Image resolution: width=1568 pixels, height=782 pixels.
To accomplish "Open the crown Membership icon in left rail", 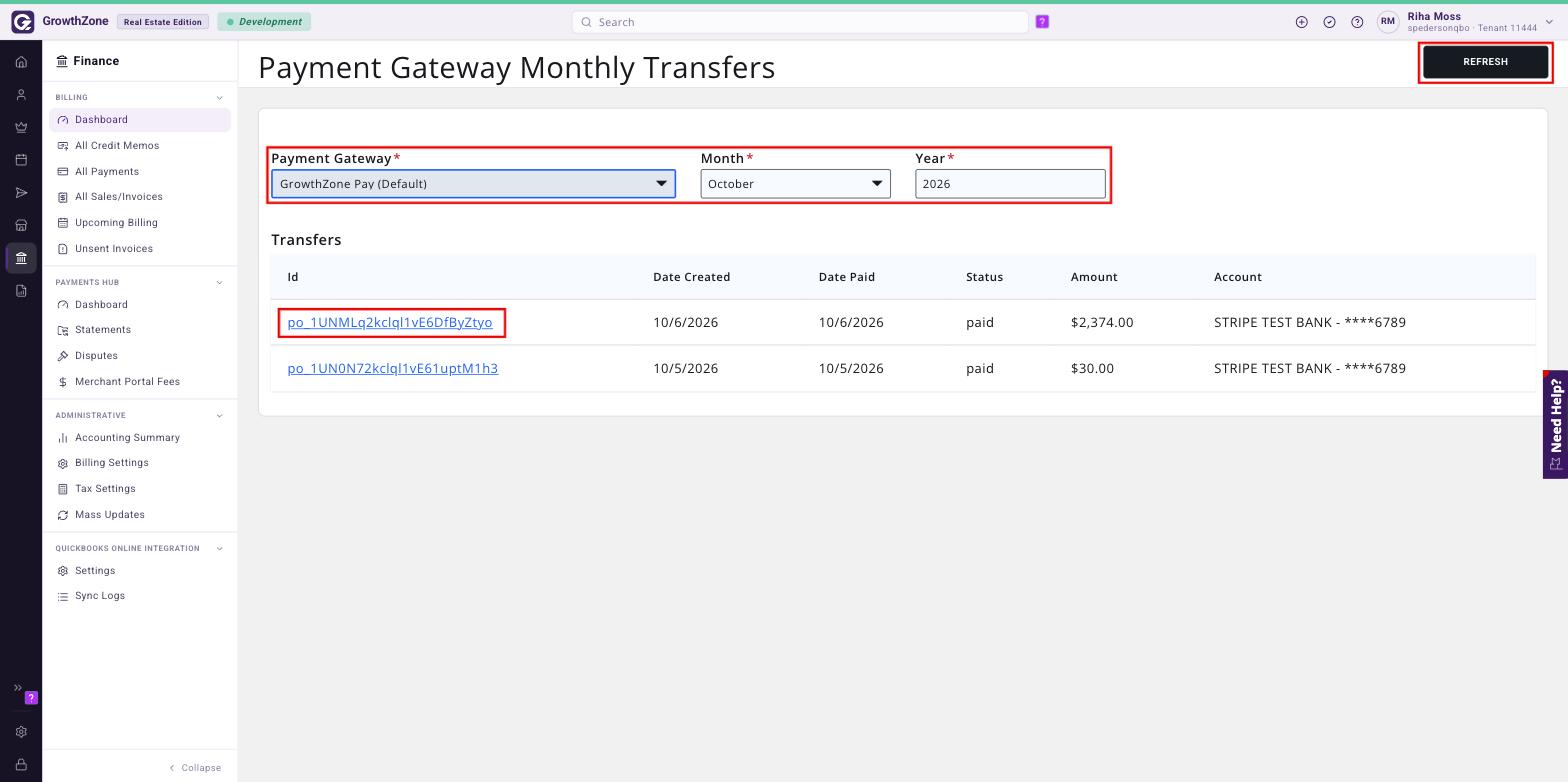I will coord(21,127).
